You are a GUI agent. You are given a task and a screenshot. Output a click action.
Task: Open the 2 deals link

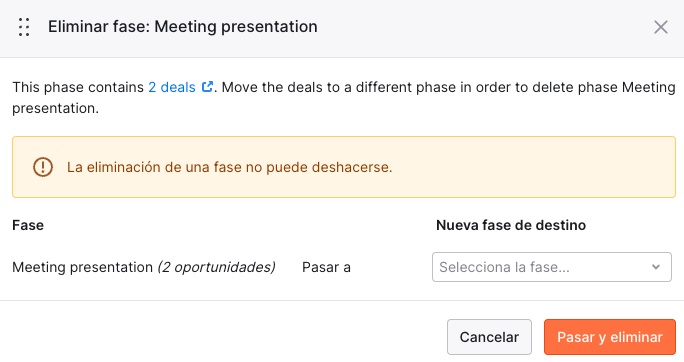[x=172, y=87]
